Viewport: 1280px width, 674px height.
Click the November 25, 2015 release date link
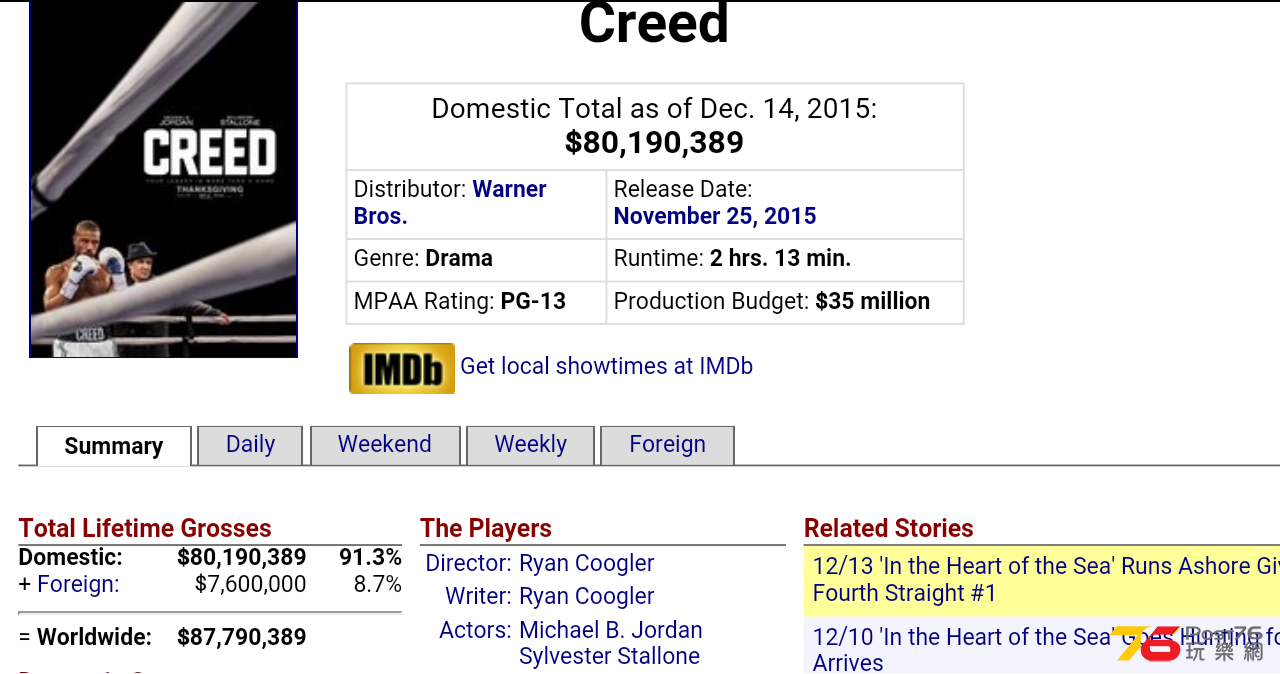(715, 216)
